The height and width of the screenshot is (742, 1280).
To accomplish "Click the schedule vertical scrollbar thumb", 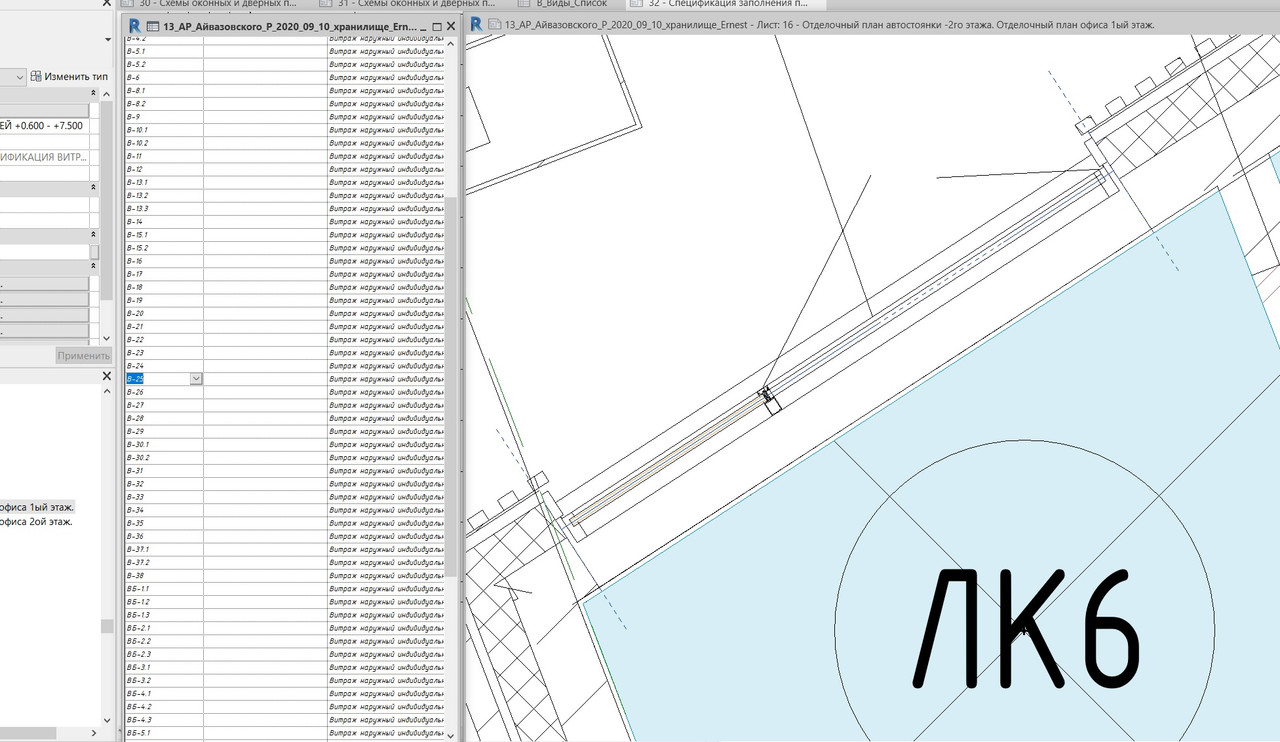I will 453,387.
